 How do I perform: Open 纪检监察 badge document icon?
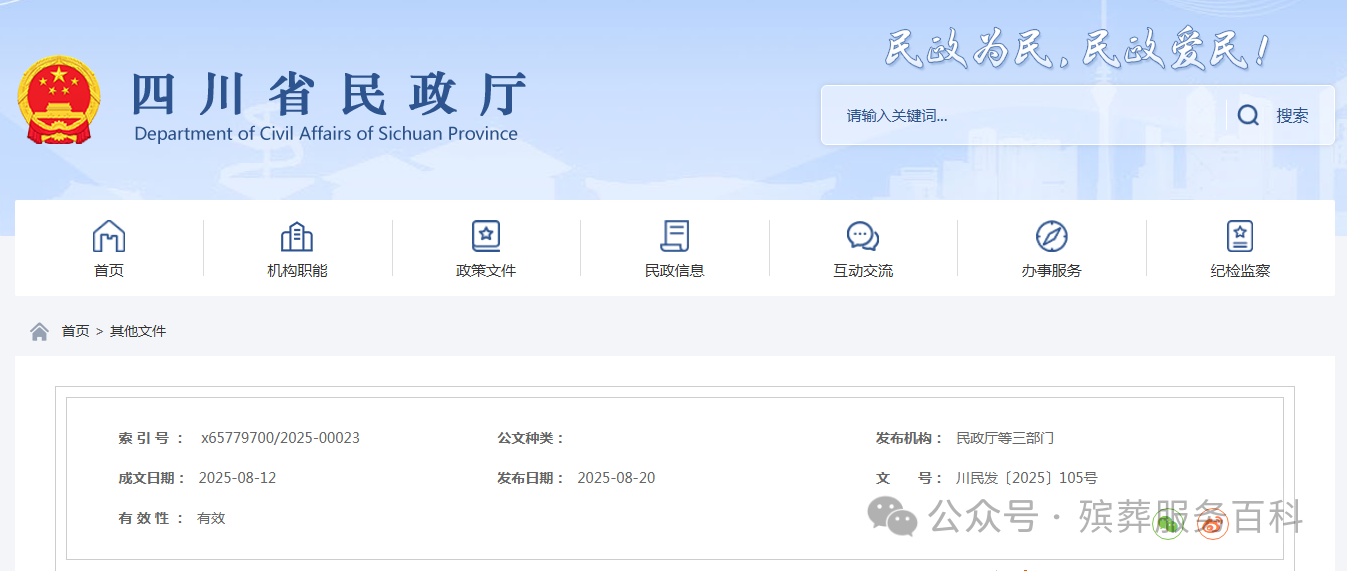coord(1240,237)
